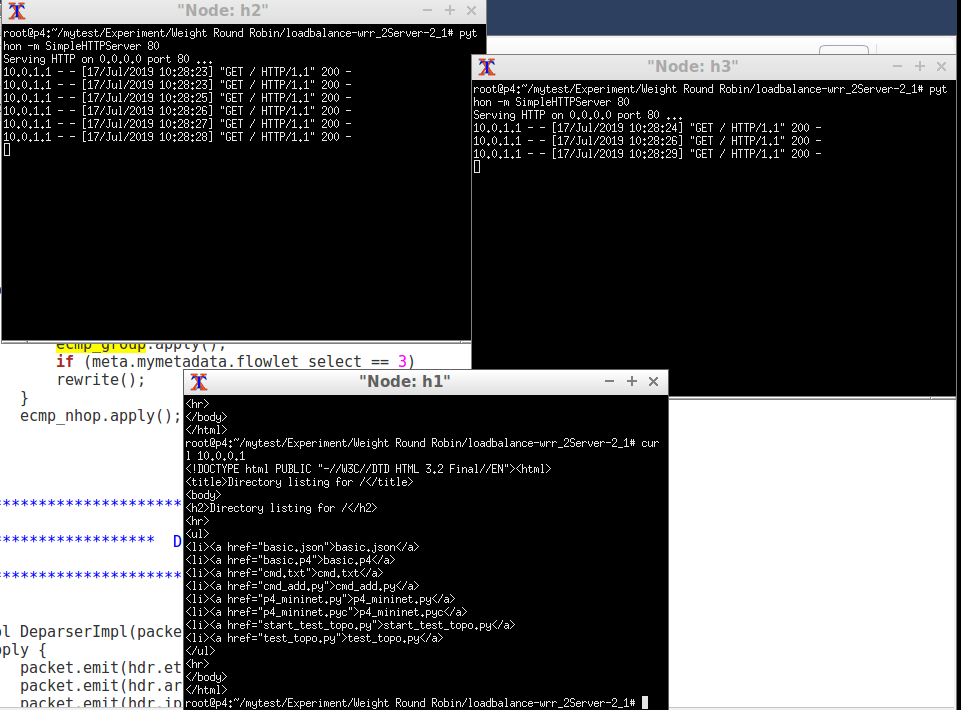Focus the "Node: h3" title bar

692,67
